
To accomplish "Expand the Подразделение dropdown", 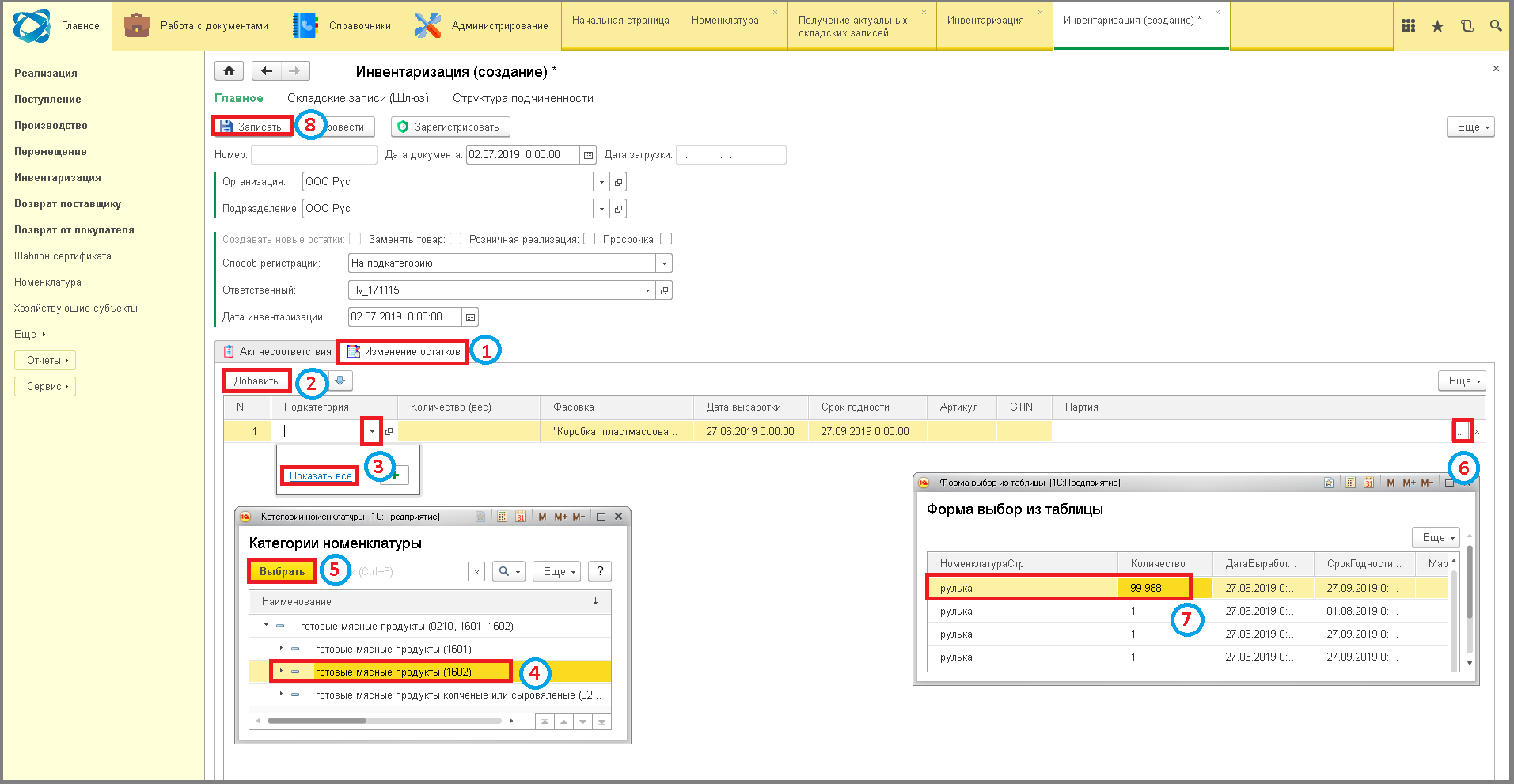I will [x=601, y=209].
